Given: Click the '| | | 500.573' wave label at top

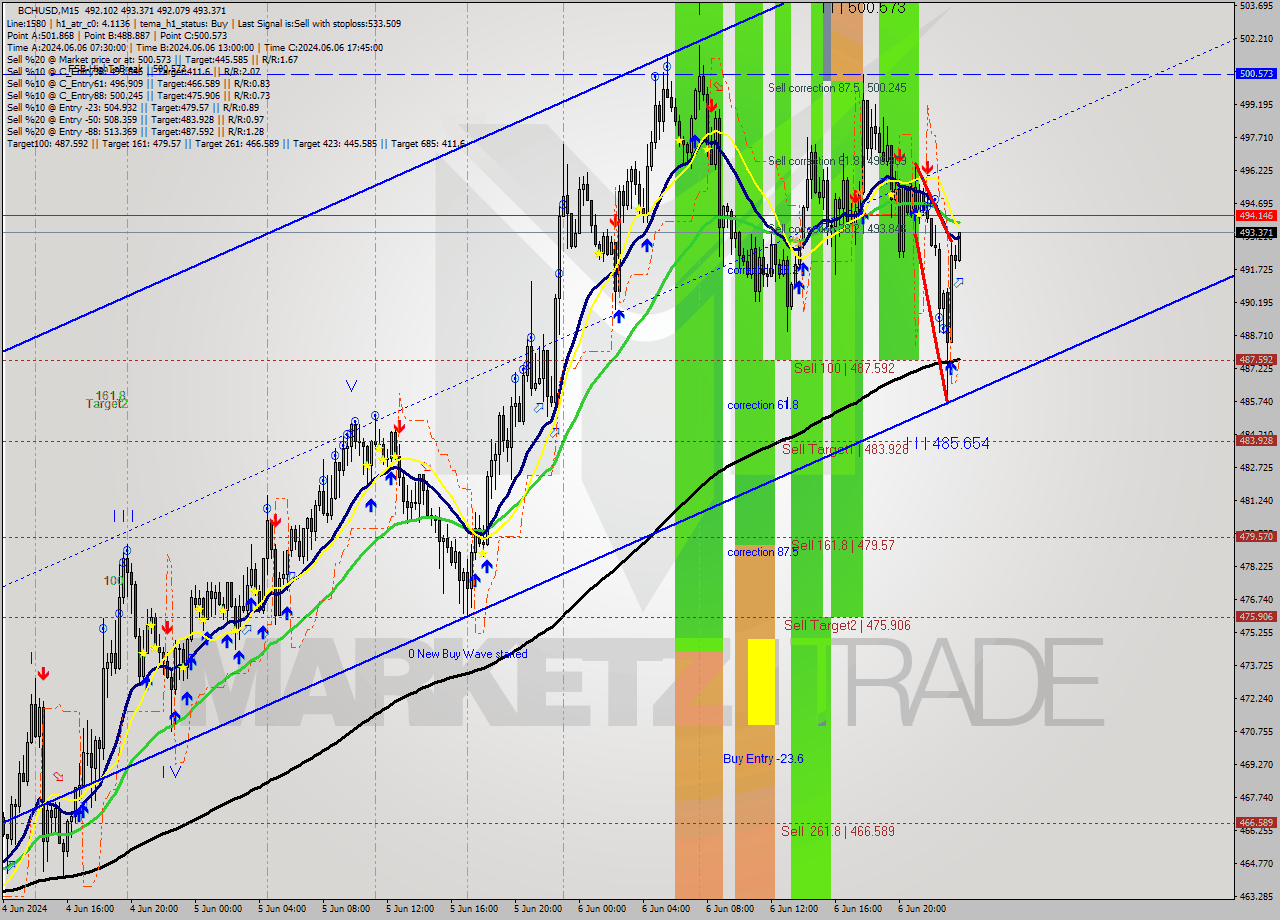Looking at the screenshot, I should (x=864, y=8).
